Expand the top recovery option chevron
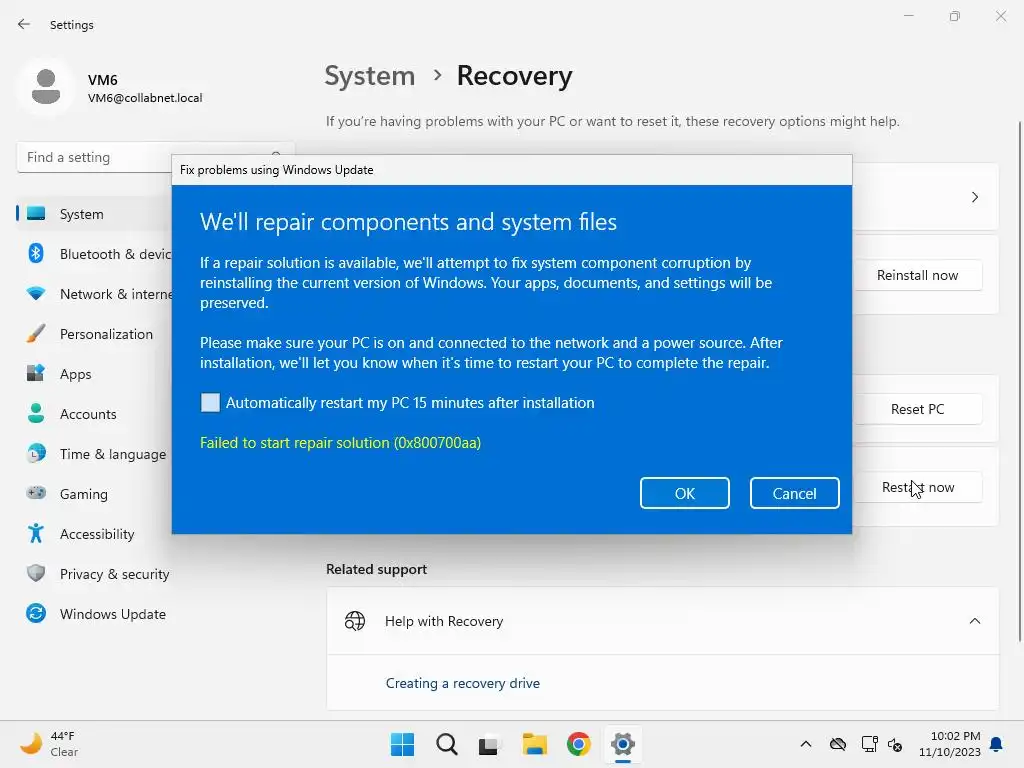Viewport: 1024px width, 768px height. (x=974, y=197)
